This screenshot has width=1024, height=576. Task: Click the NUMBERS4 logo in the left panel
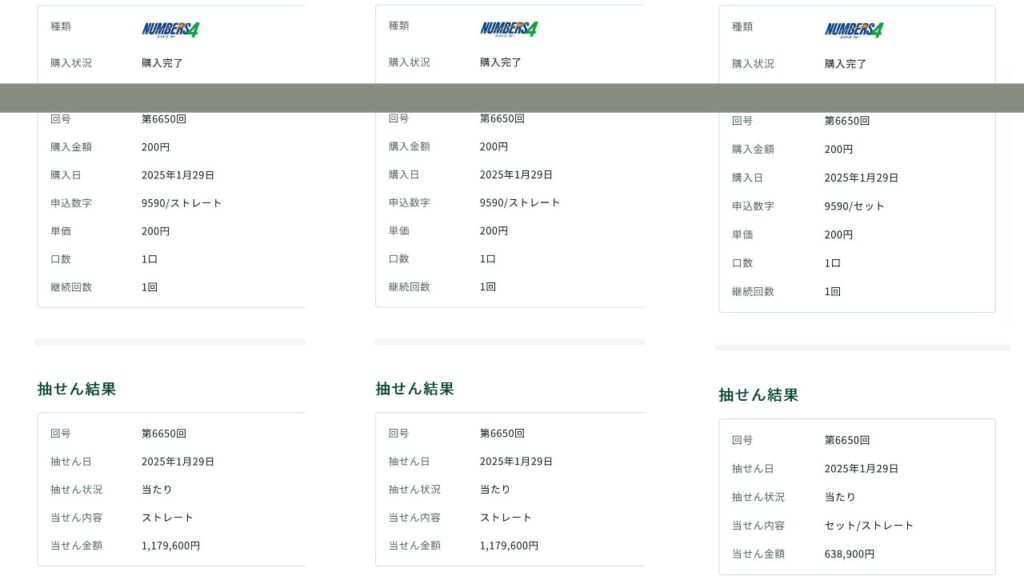coord(171,29)
